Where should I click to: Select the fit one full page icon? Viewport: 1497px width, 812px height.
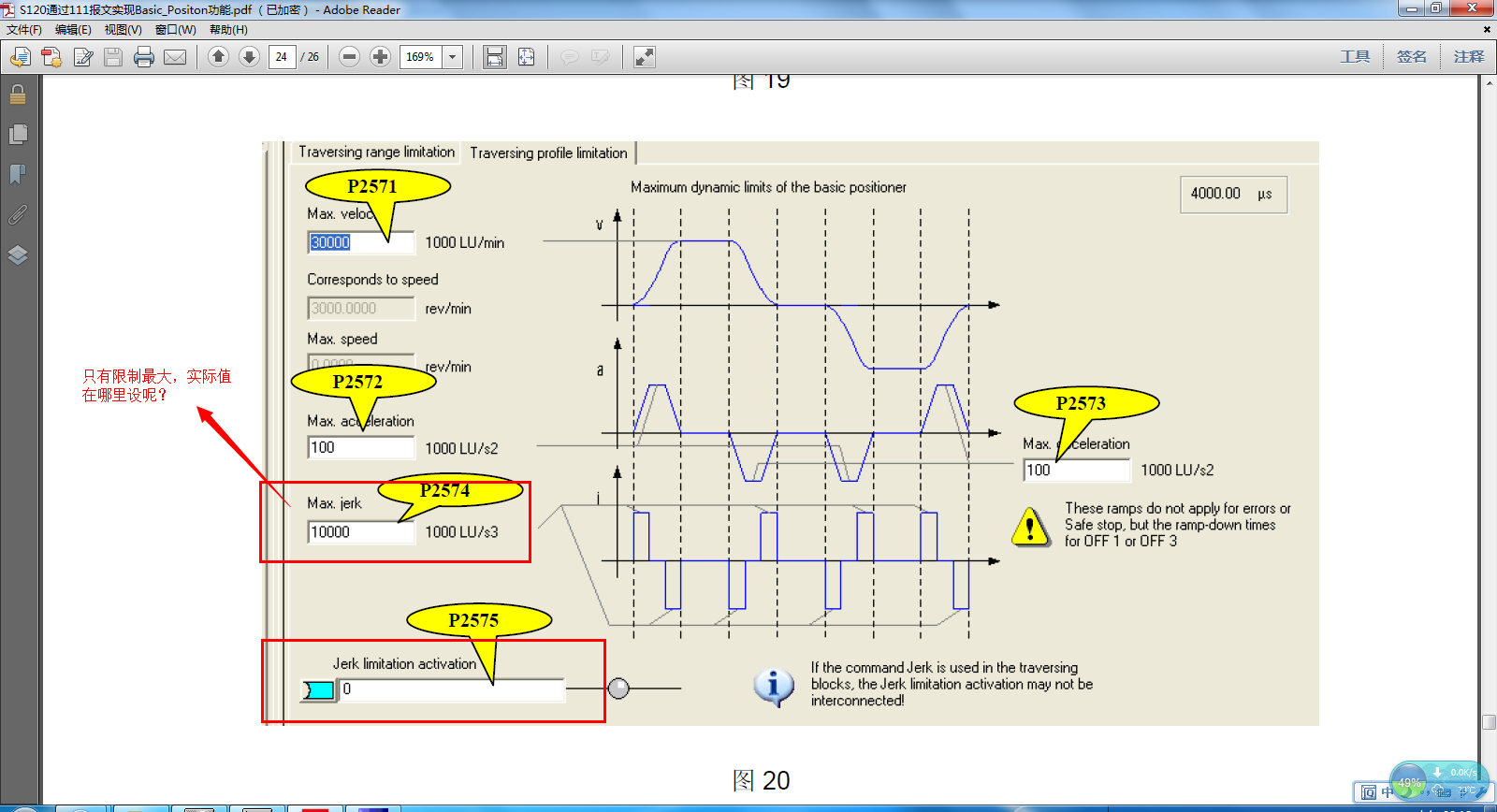[527, 57]
